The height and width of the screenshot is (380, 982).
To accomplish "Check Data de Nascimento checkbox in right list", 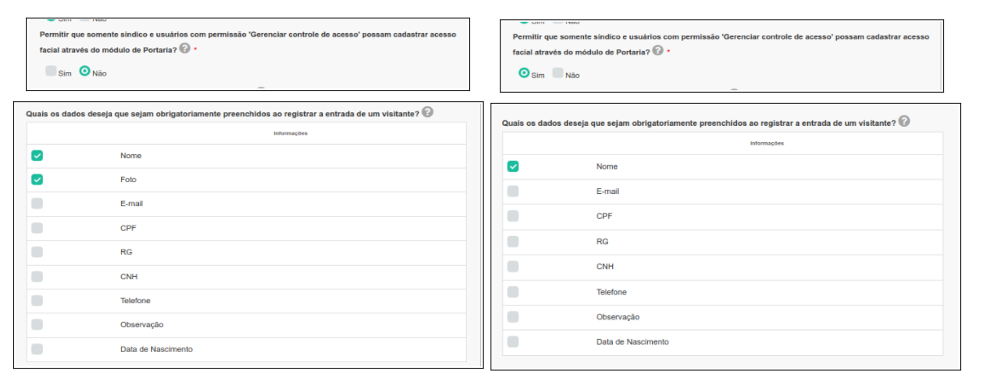I will click(x=513, y=342).
